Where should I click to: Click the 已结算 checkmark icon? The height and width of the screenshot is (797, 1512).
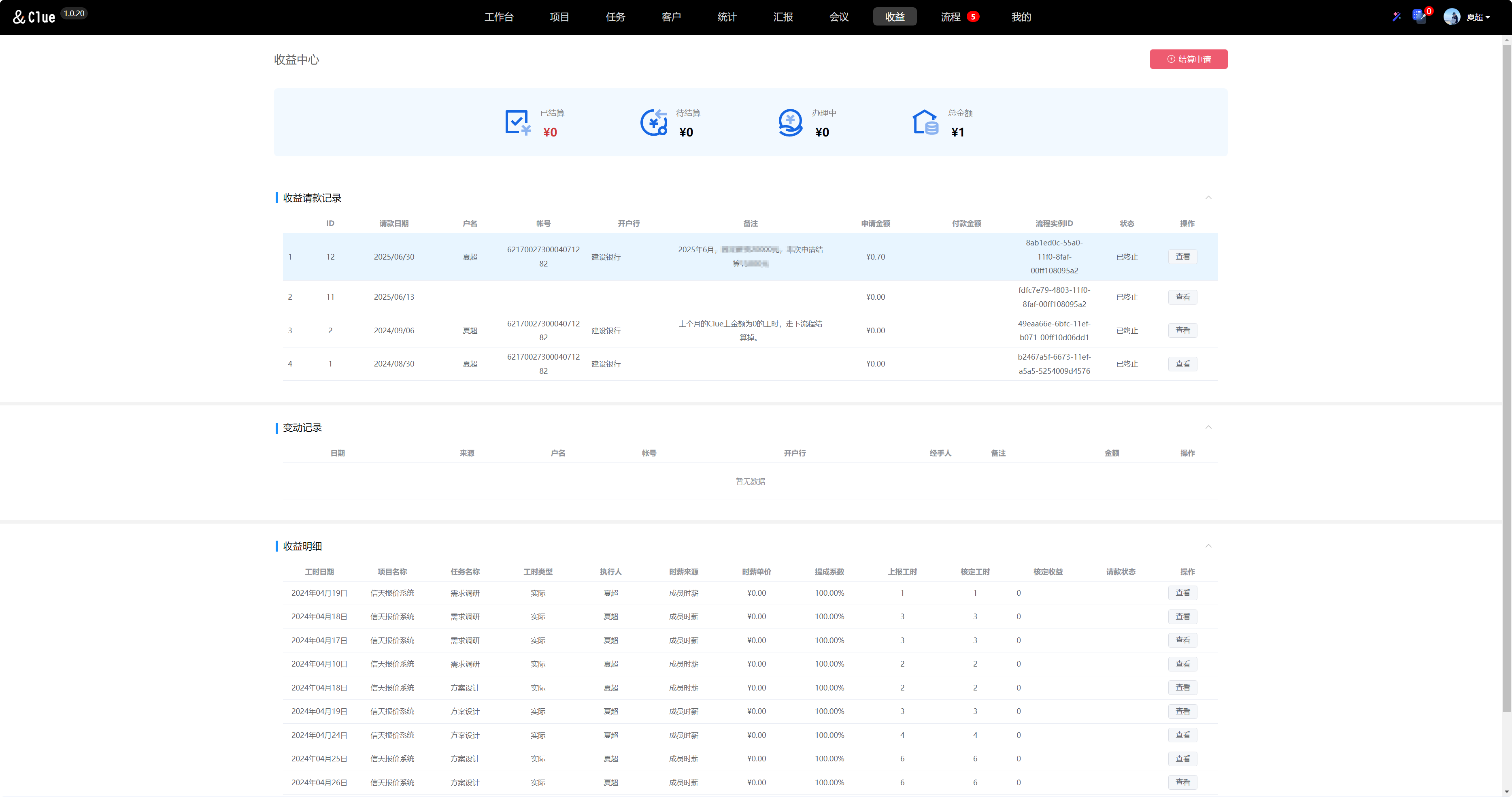517,123
